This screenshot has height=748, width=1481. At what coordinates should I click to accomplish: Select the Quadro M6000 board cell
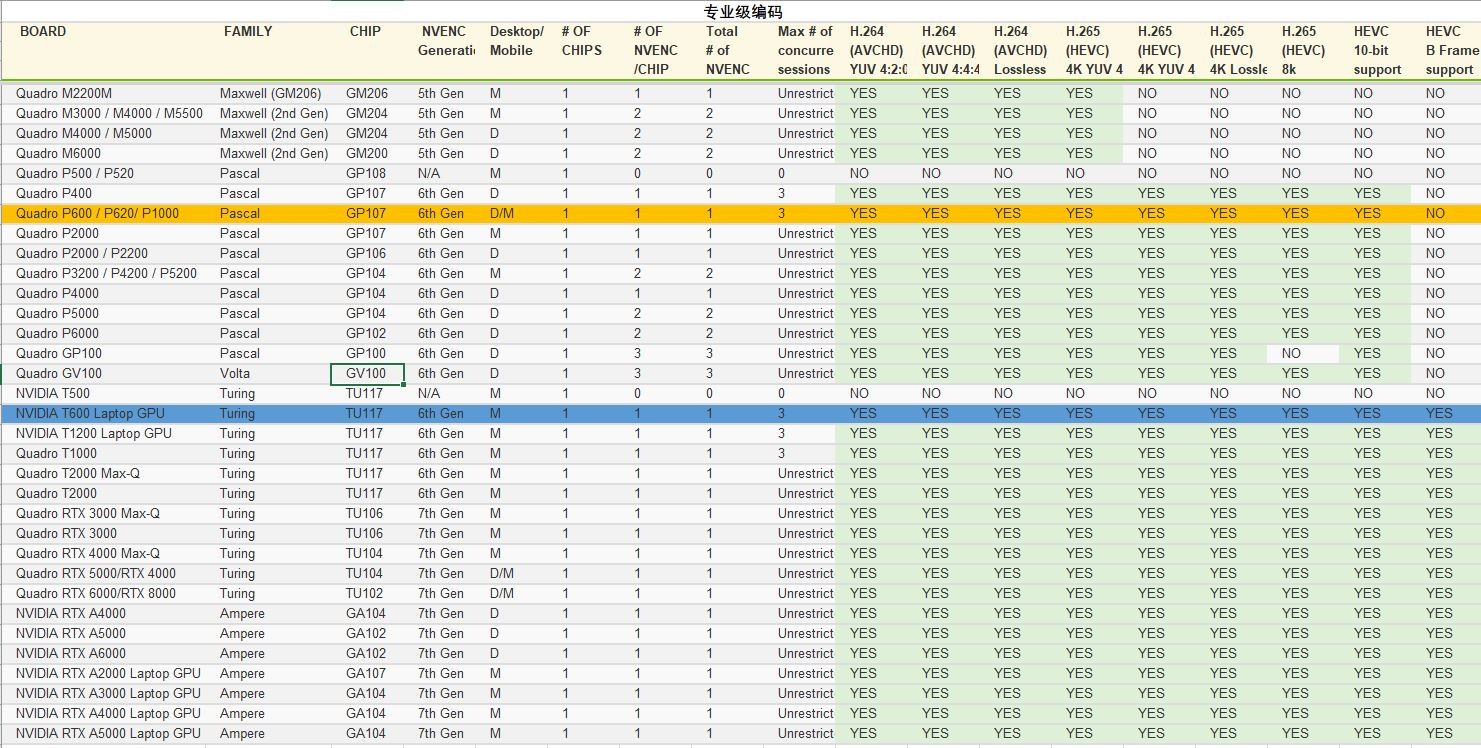pyautogui.click(x=103, y=153)
